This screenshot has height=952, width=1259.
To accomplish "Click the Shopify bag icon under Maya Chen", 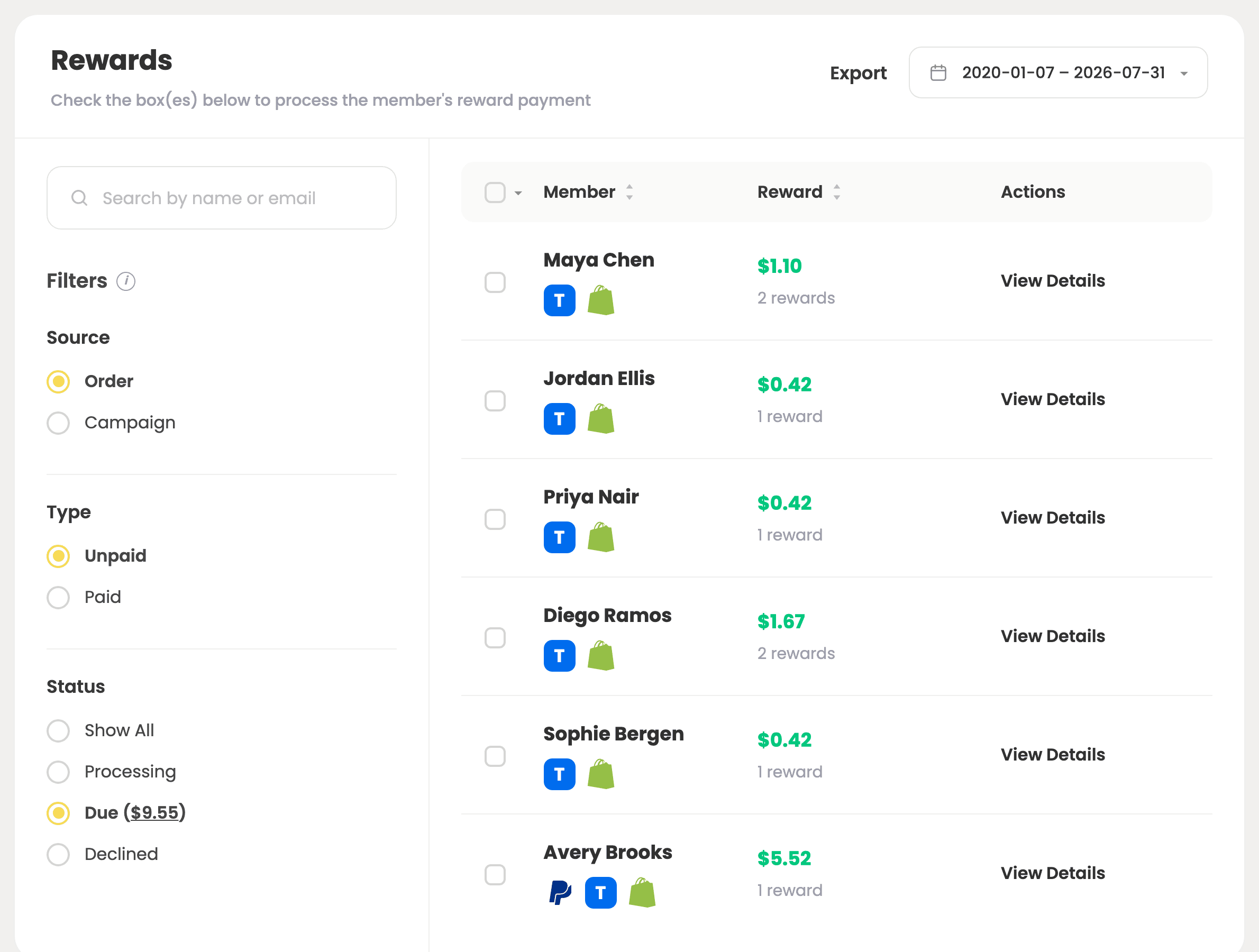I will [x=600, y=300].
